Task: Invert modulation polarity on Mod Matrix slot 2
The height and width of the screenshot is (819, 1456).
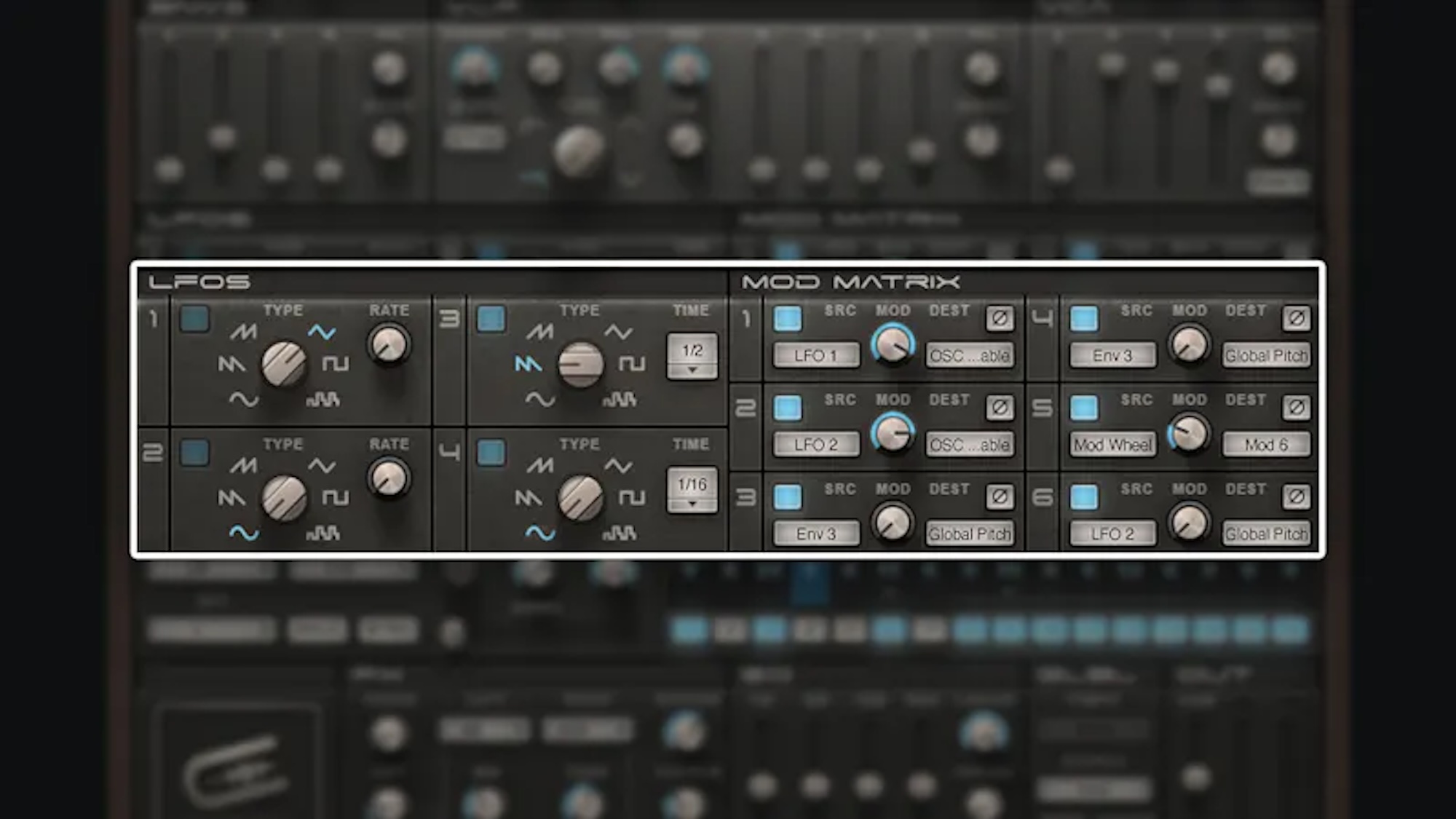Action: (1000, 408)
